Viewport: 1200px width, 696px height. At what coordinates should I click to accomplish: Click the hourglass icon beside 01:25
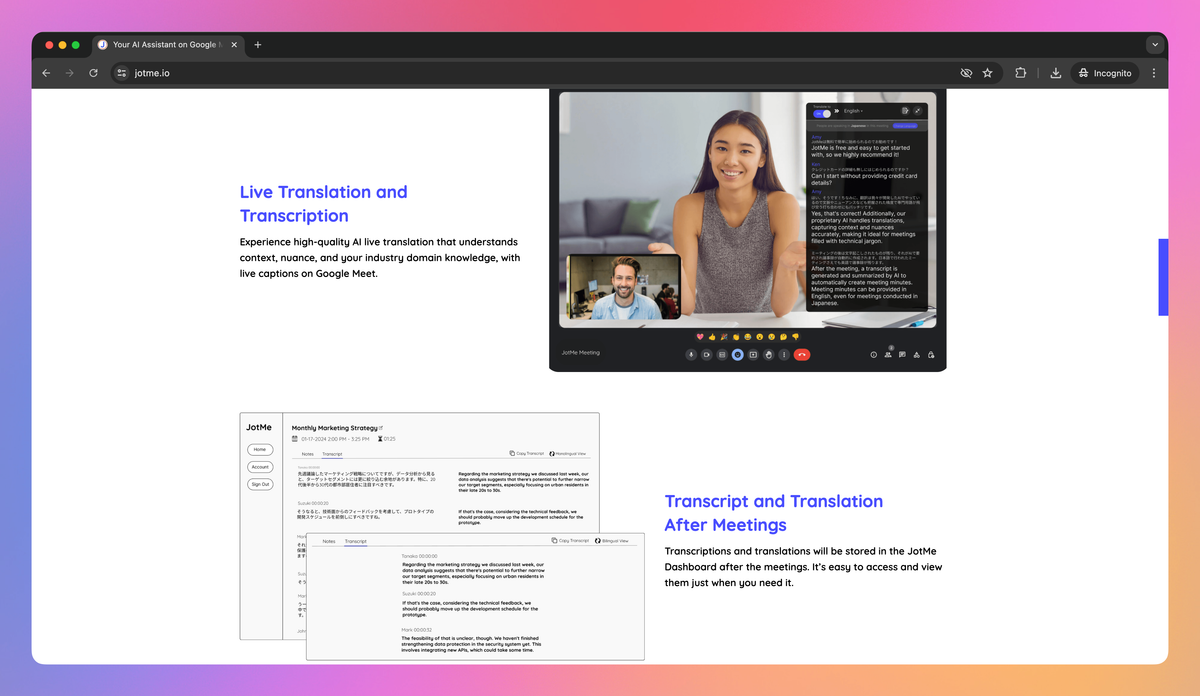point(380,439)
